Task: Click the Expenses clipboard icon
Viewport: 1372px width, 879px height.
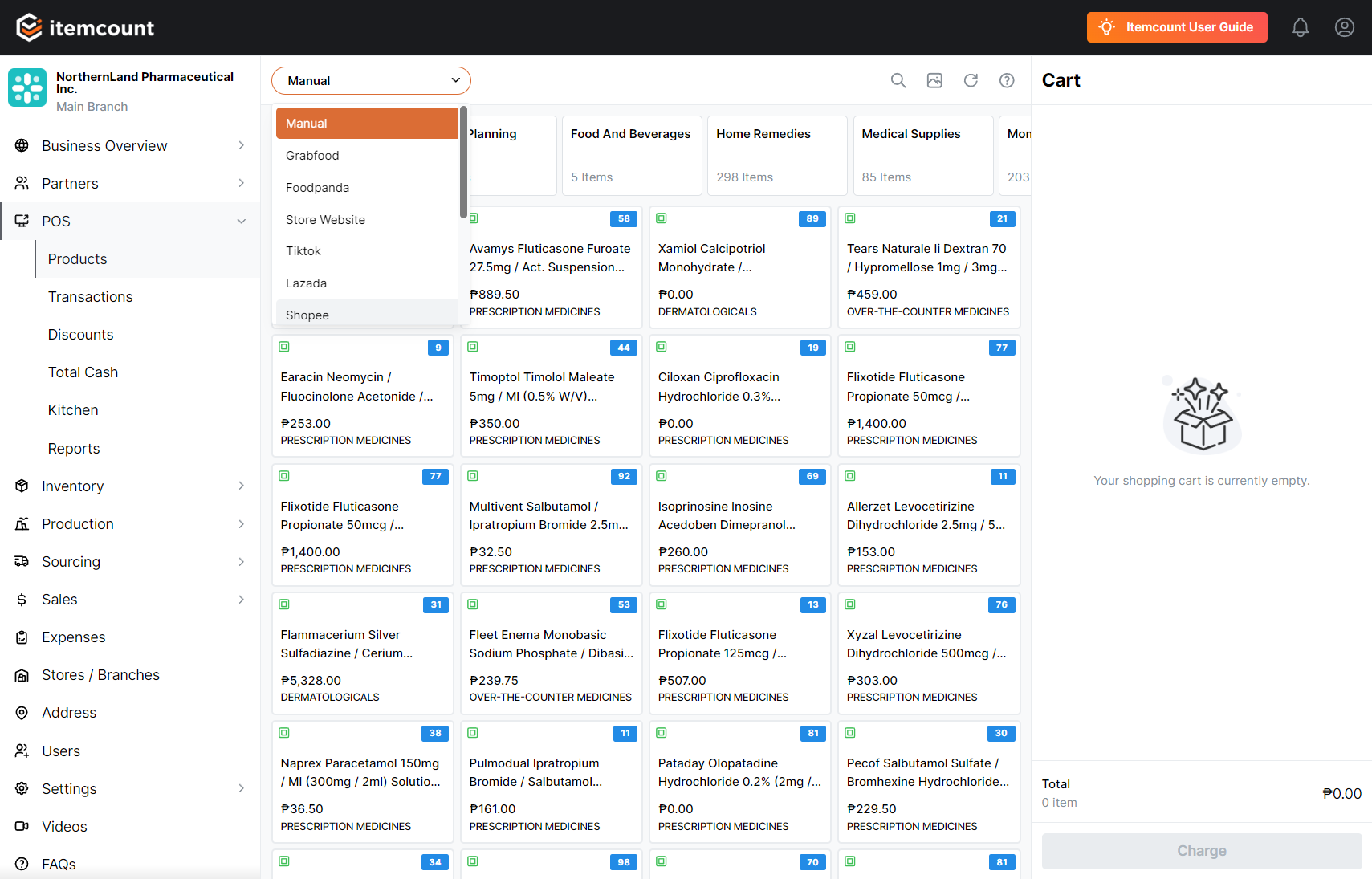Action: click(x=22, y=637)
